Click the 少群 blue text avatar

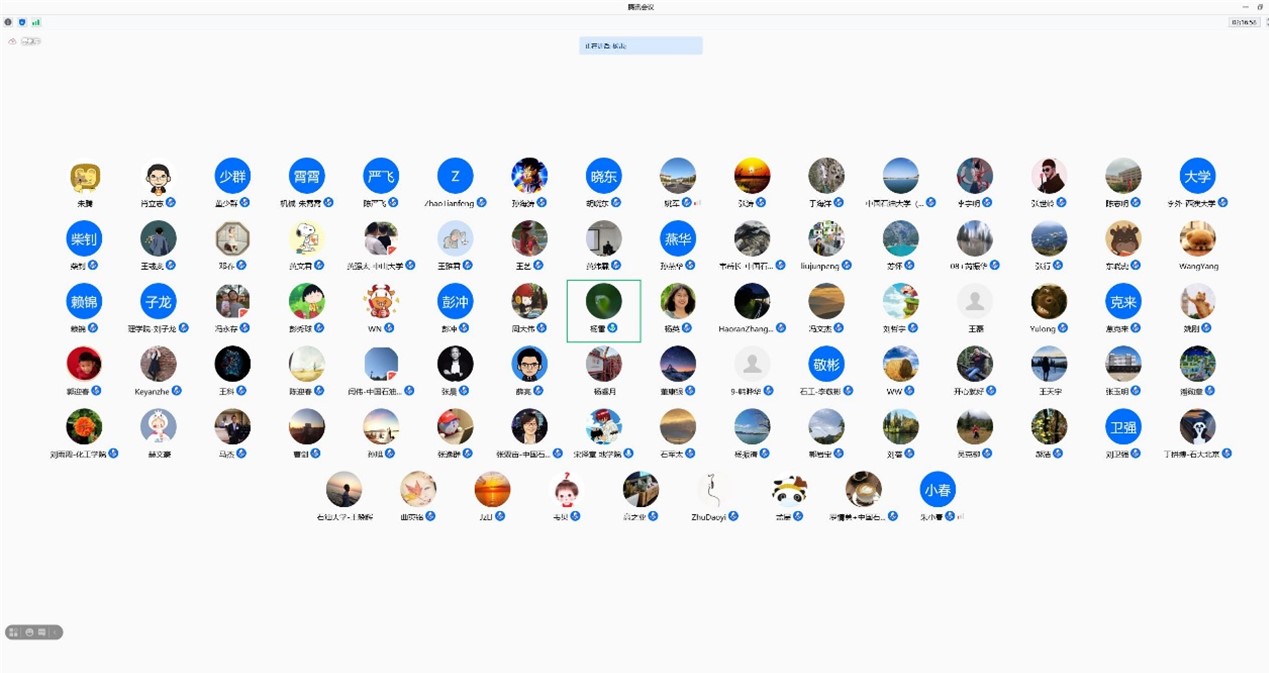coord(232,176)
